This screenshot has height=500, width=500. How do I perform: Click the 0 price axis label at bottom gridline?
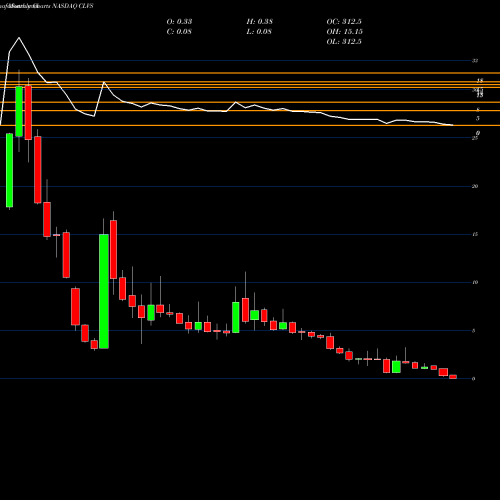(473, 379)
